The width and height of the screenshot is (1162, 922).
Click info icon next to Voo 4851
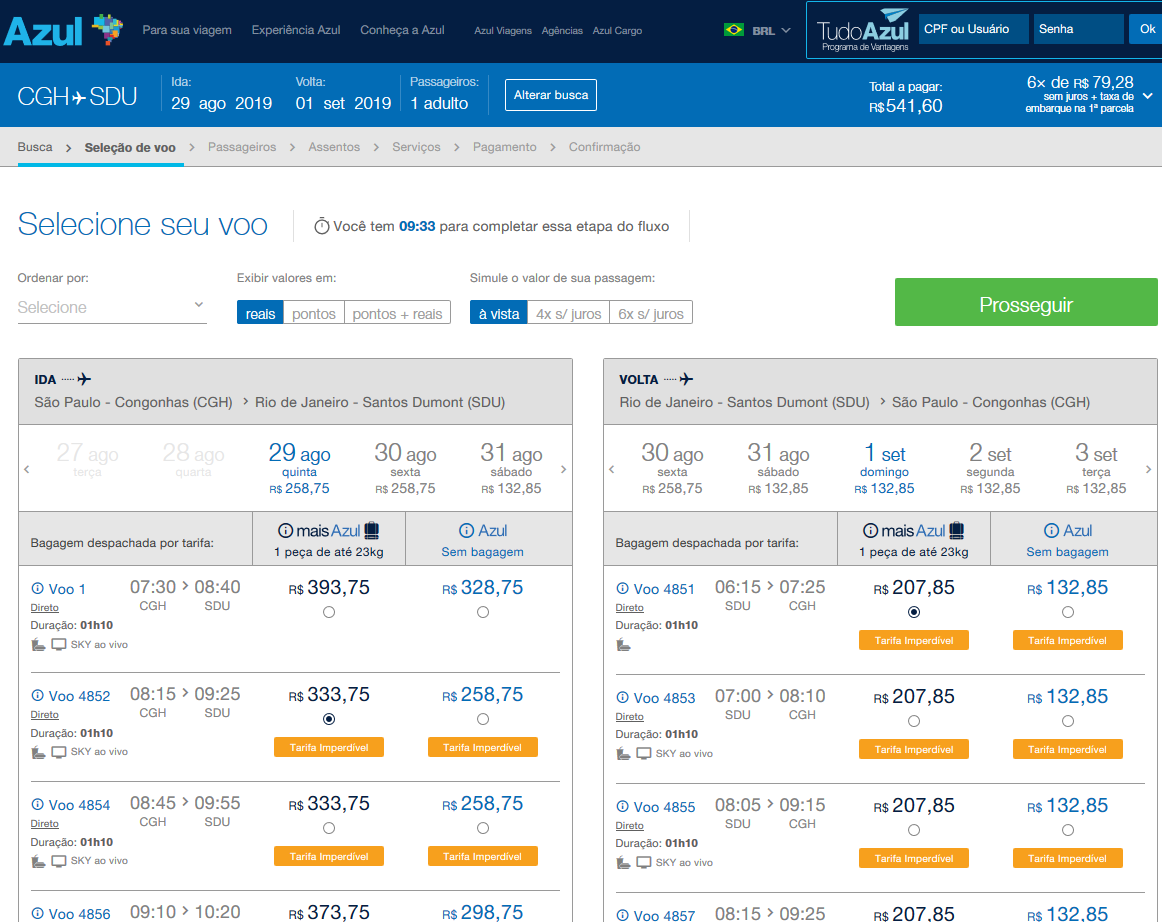[x=622, y=588]
